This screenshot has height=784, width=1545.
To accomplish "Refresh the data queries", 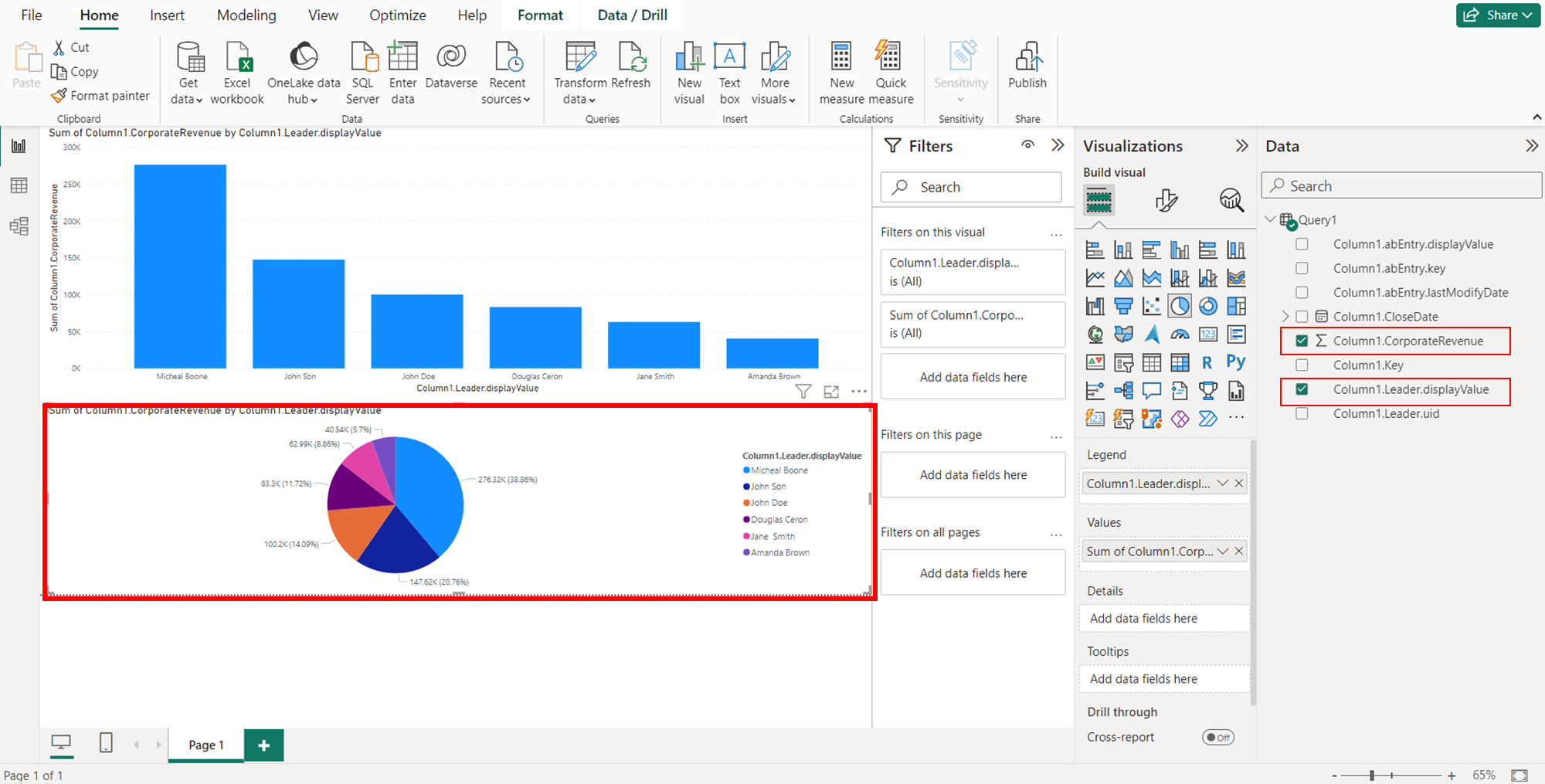I will (630, 65).
